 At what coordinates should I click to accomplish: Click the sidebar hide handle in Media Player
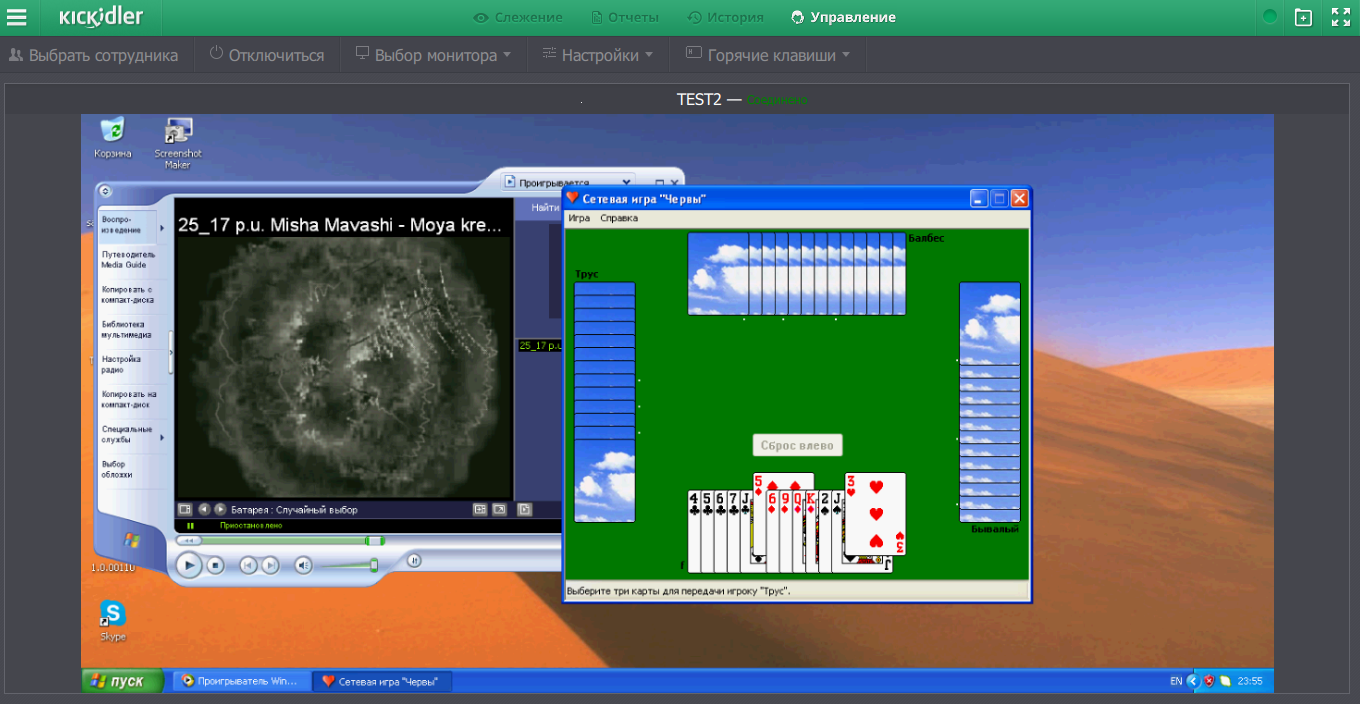pos(170,352)
